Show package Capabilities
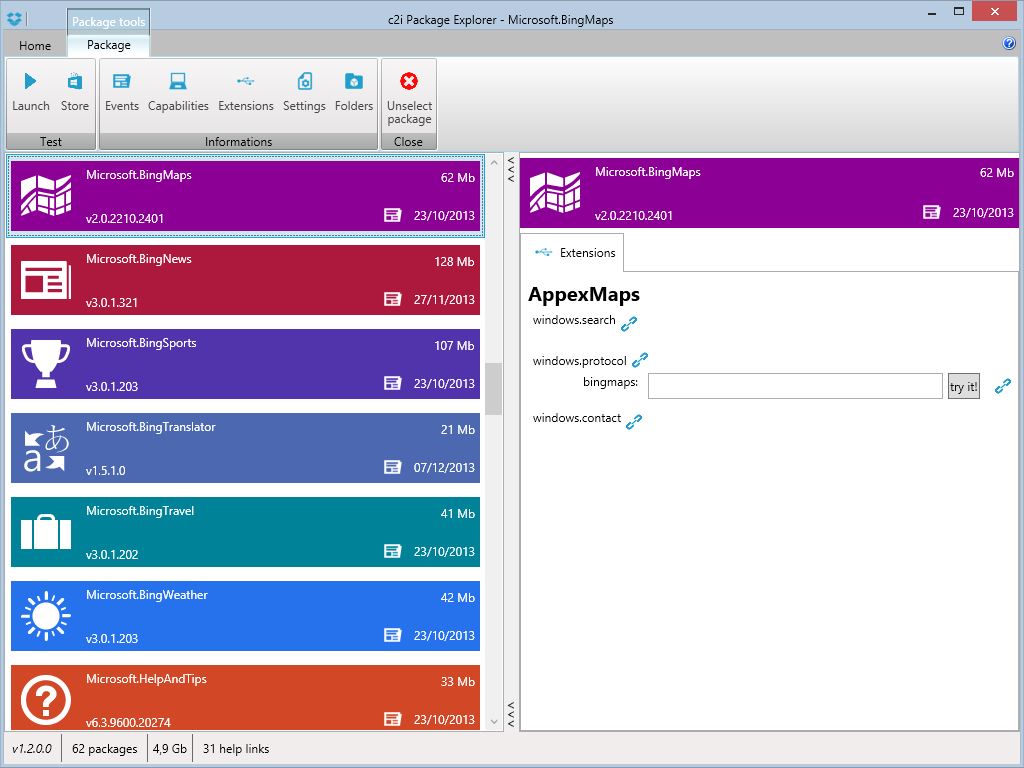 coord(178,93)
